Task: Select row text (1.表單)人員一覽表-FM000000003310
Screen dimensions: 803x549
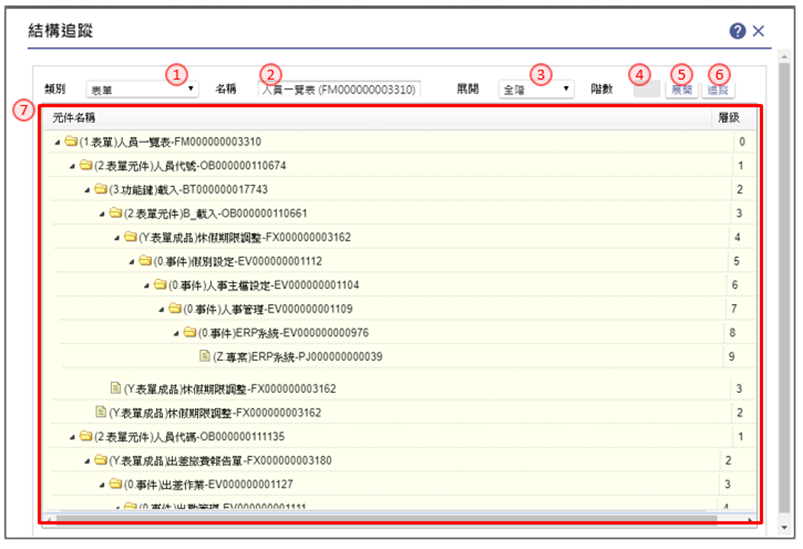Action: click(170, 142)
